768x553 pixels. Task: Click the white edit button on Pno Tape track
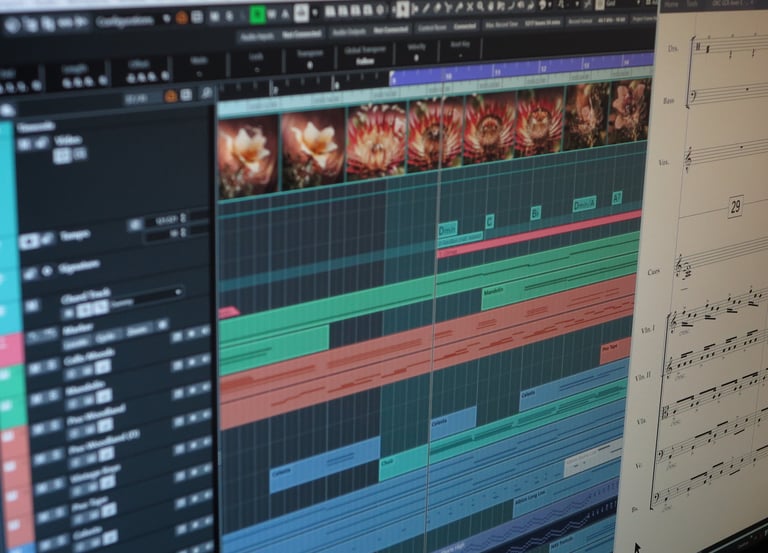point(109,511)
